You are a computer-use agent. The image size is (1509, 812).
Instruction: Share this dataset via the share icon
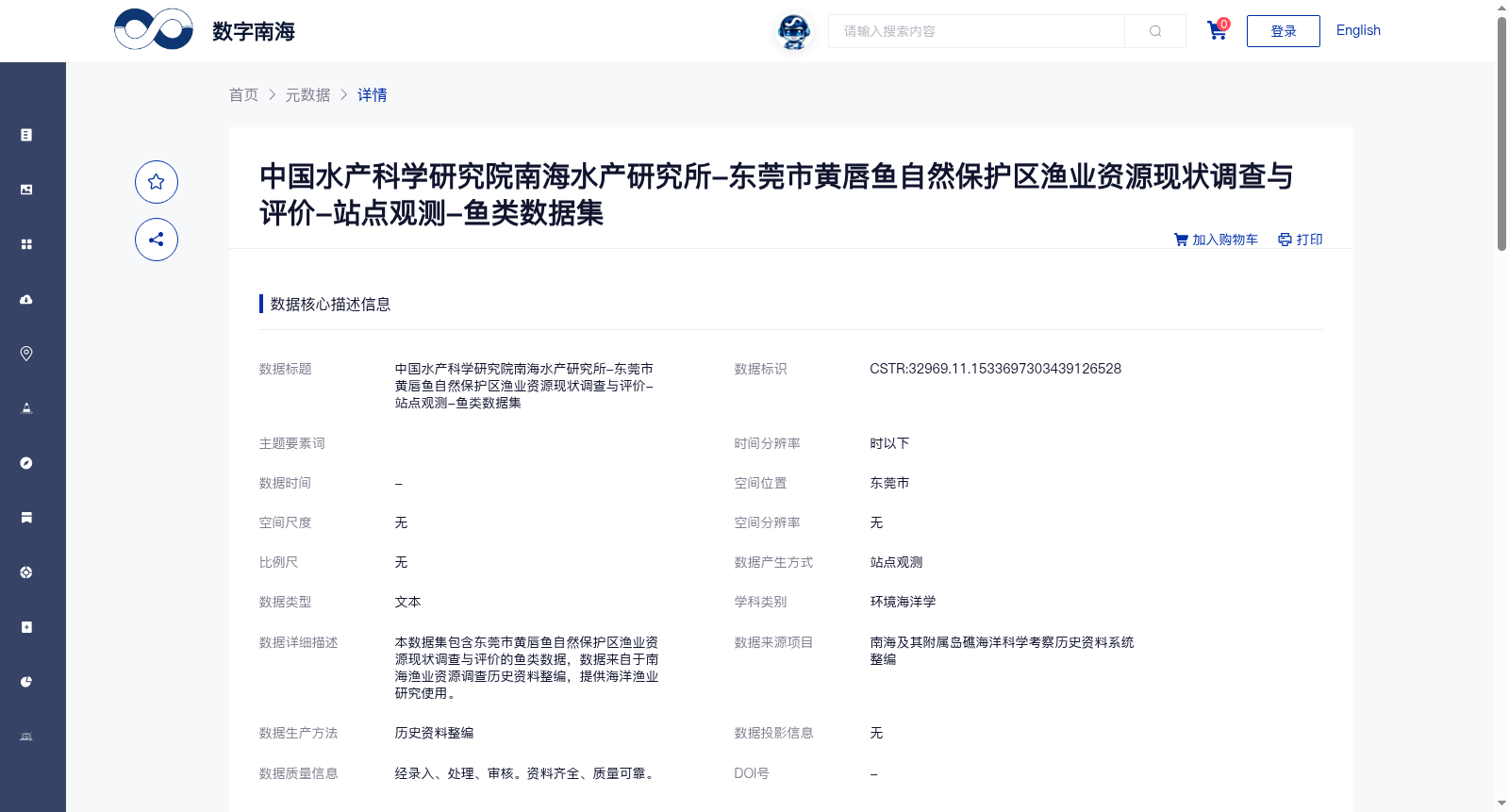[157, 240]
